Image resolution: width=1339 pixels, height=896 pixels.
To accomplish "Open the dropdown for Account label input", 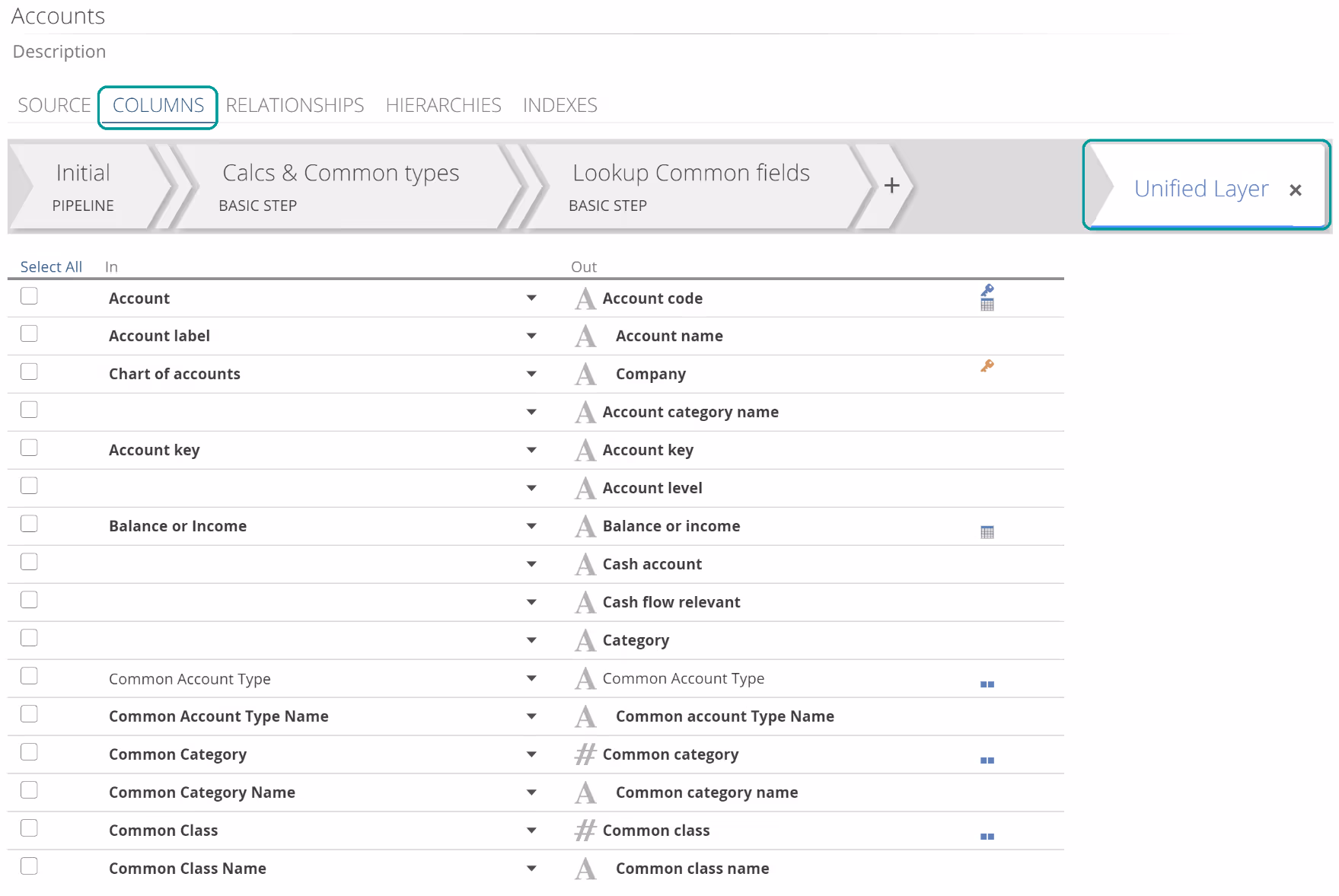I will [531, 336].
